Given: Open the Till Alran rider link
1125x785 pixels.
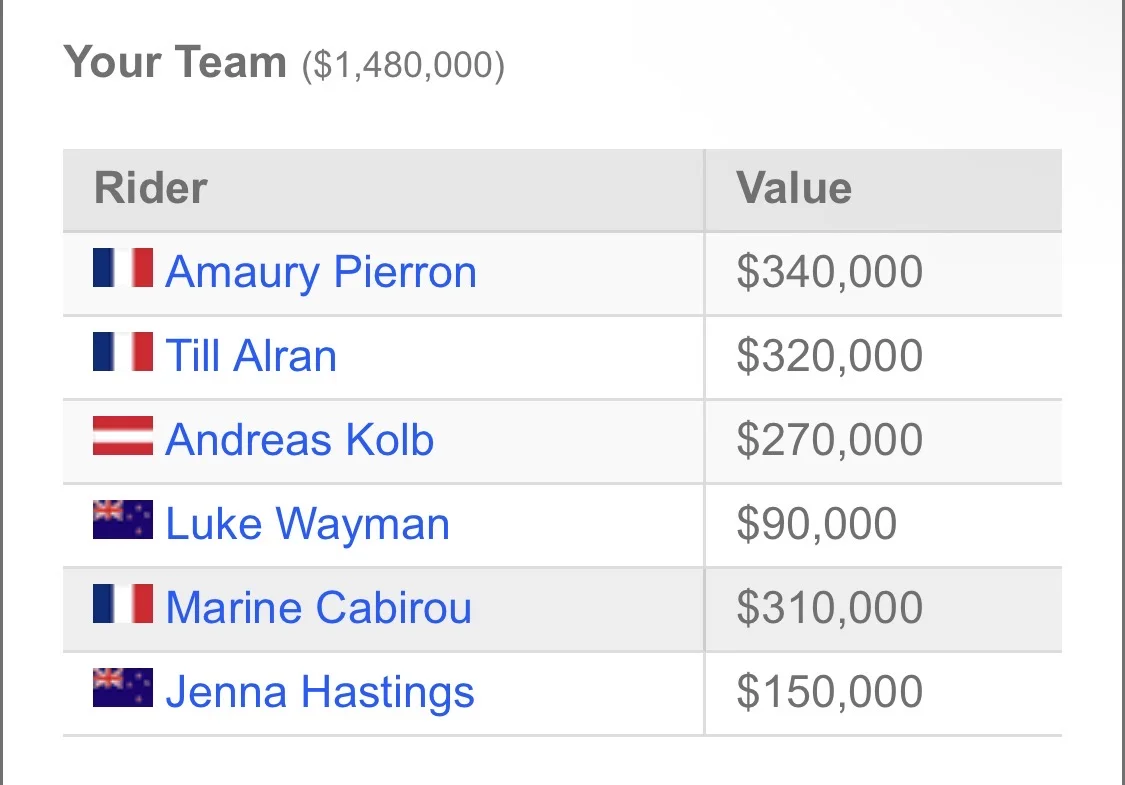Looking at the screenshot, I should point(251,355).
